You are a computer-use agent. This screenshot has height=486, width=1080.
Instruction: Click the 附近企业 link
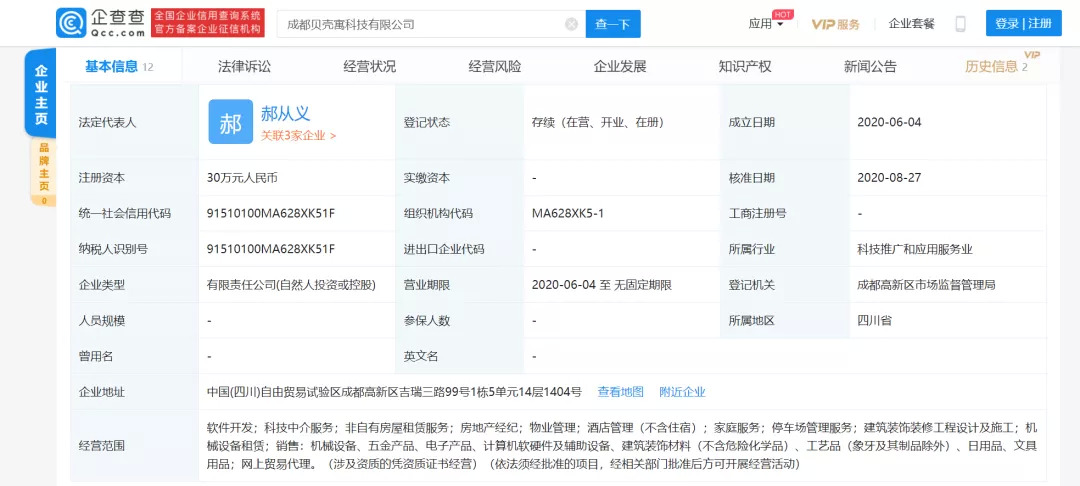point(682,392)
